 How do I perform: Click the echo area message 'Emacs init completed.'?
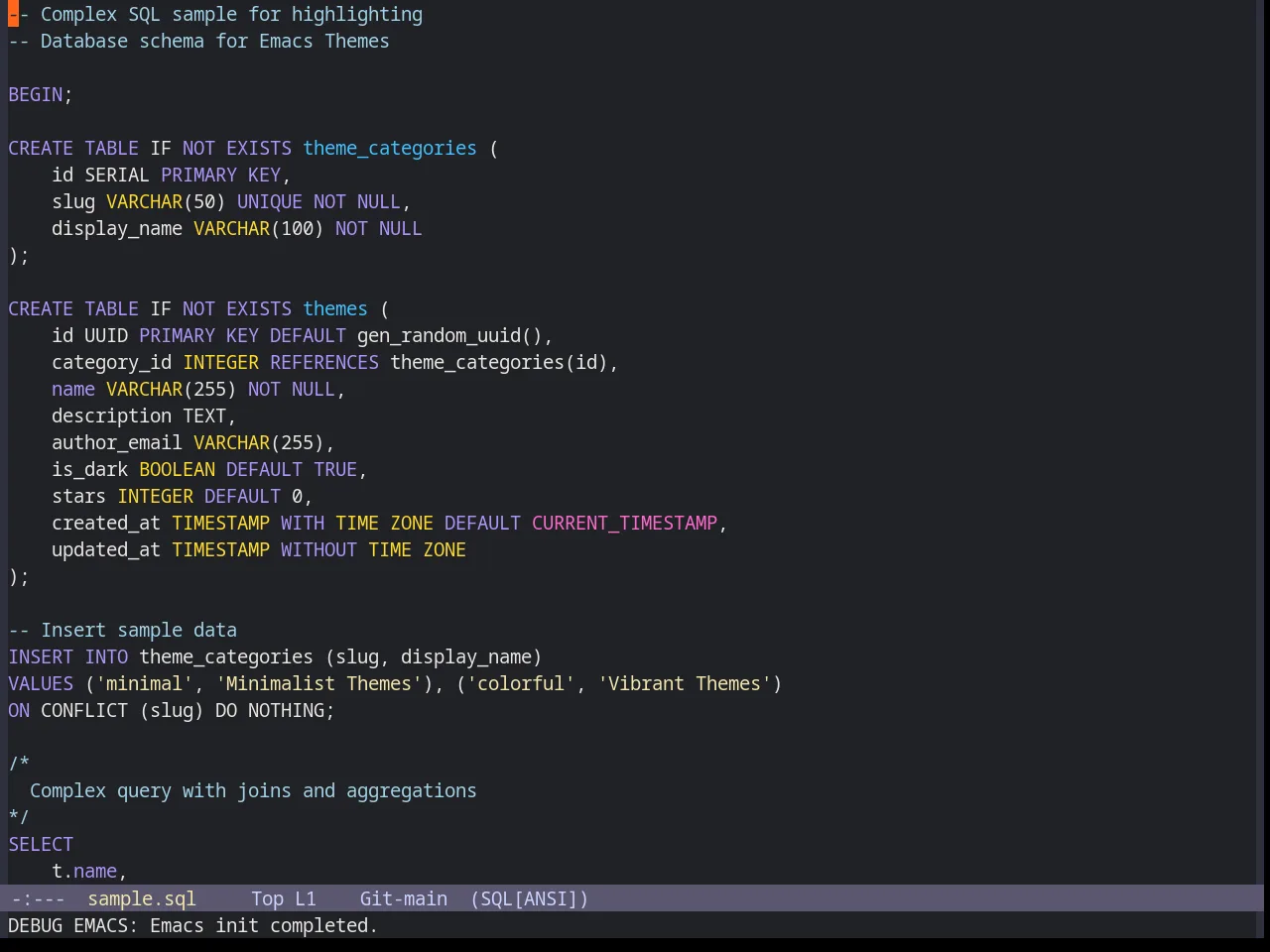tap(264, 925)
